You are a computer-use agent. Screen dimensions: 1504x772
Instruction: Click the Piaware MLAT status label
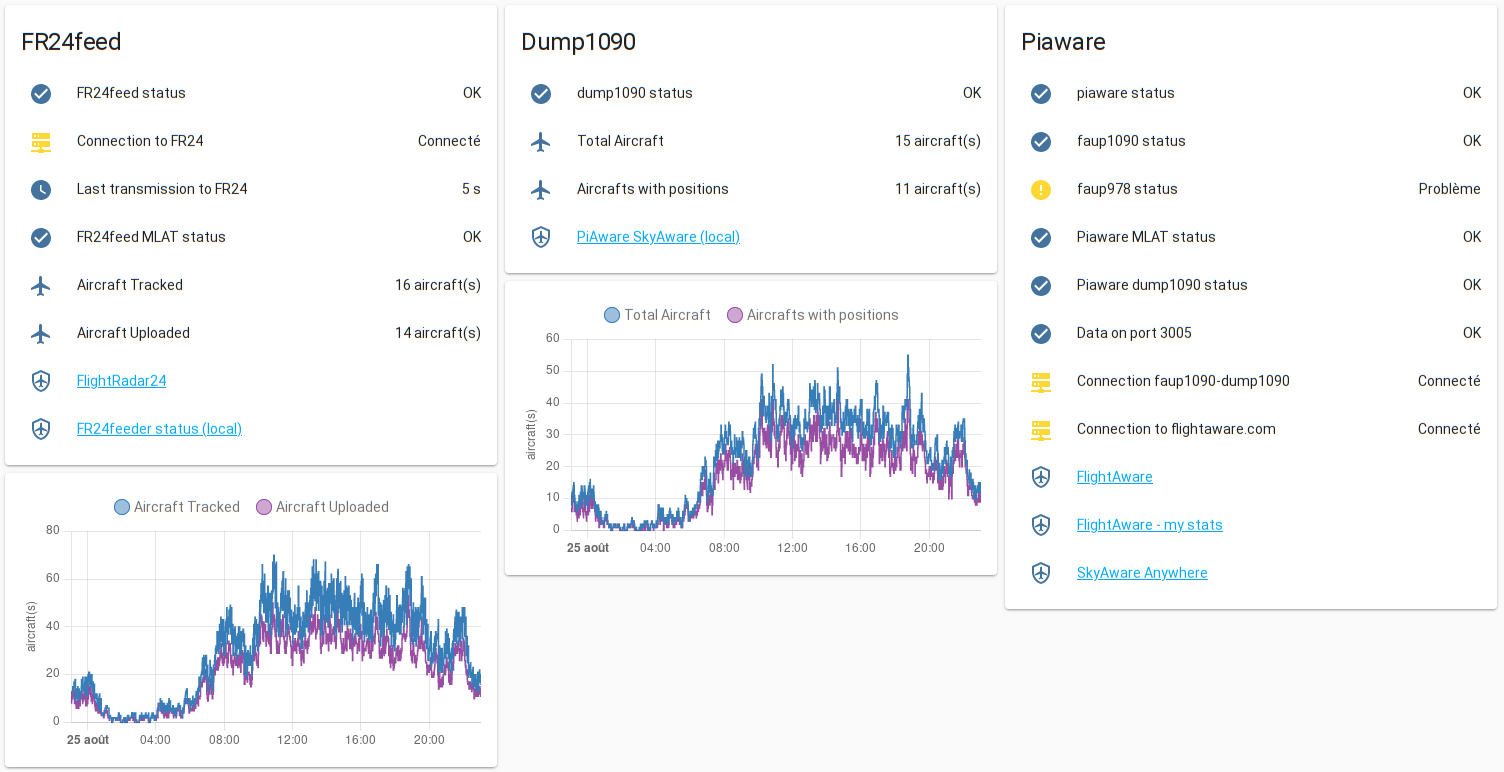point(1146,237)
